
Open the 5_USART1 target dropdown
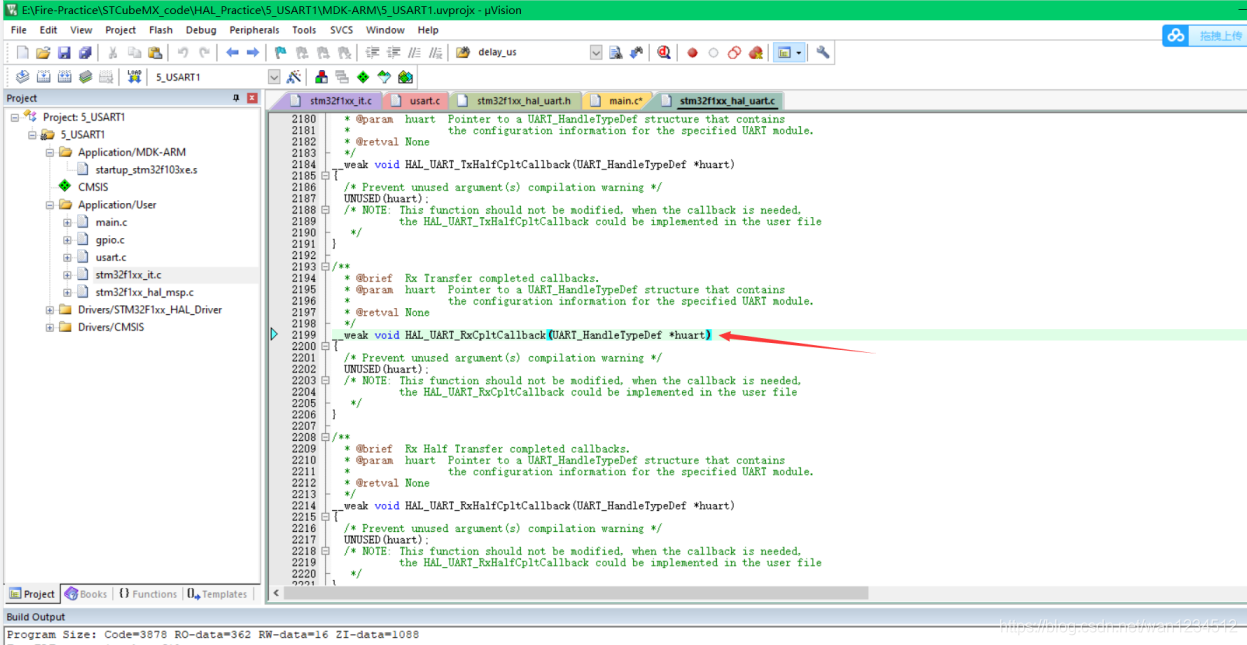[x=274, y=77]
